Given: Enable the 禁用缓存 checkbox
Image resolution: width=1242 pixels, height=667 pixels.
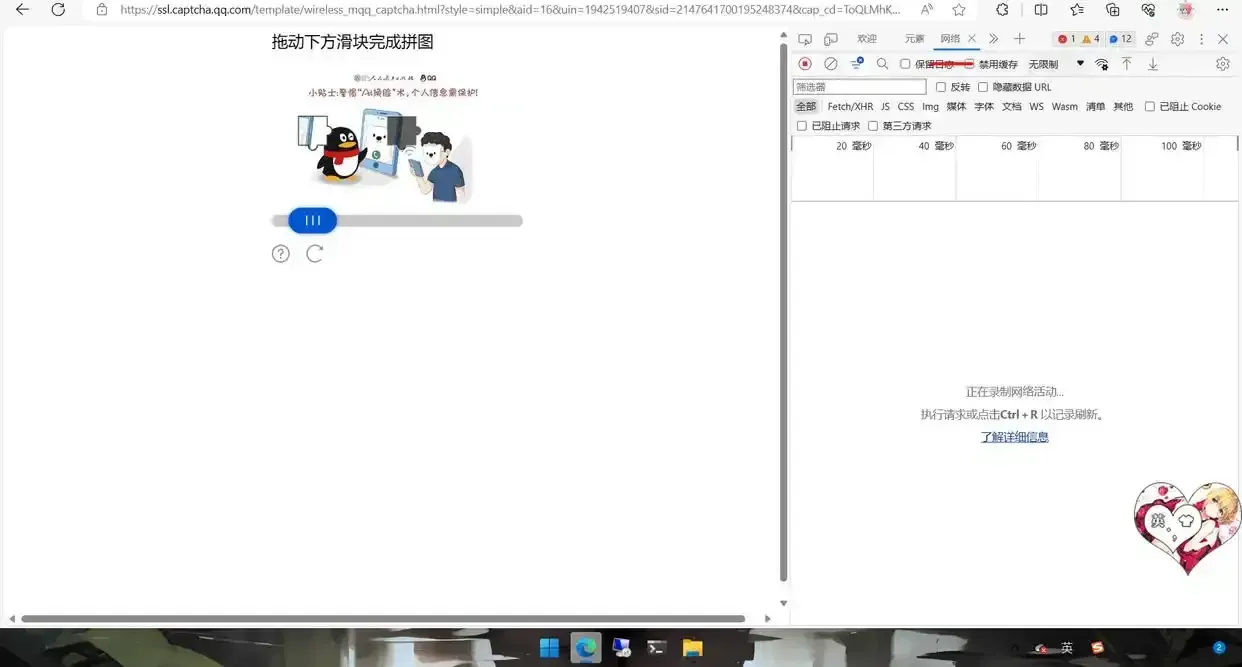Looking at the screenshot, I should point(969,64).
